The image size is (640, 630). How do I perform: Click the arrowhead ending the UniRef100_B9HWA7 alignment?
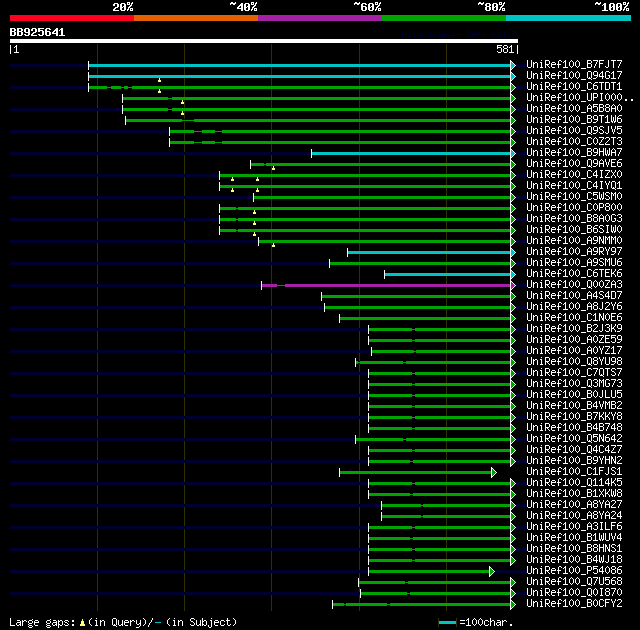tap(513, 153)
